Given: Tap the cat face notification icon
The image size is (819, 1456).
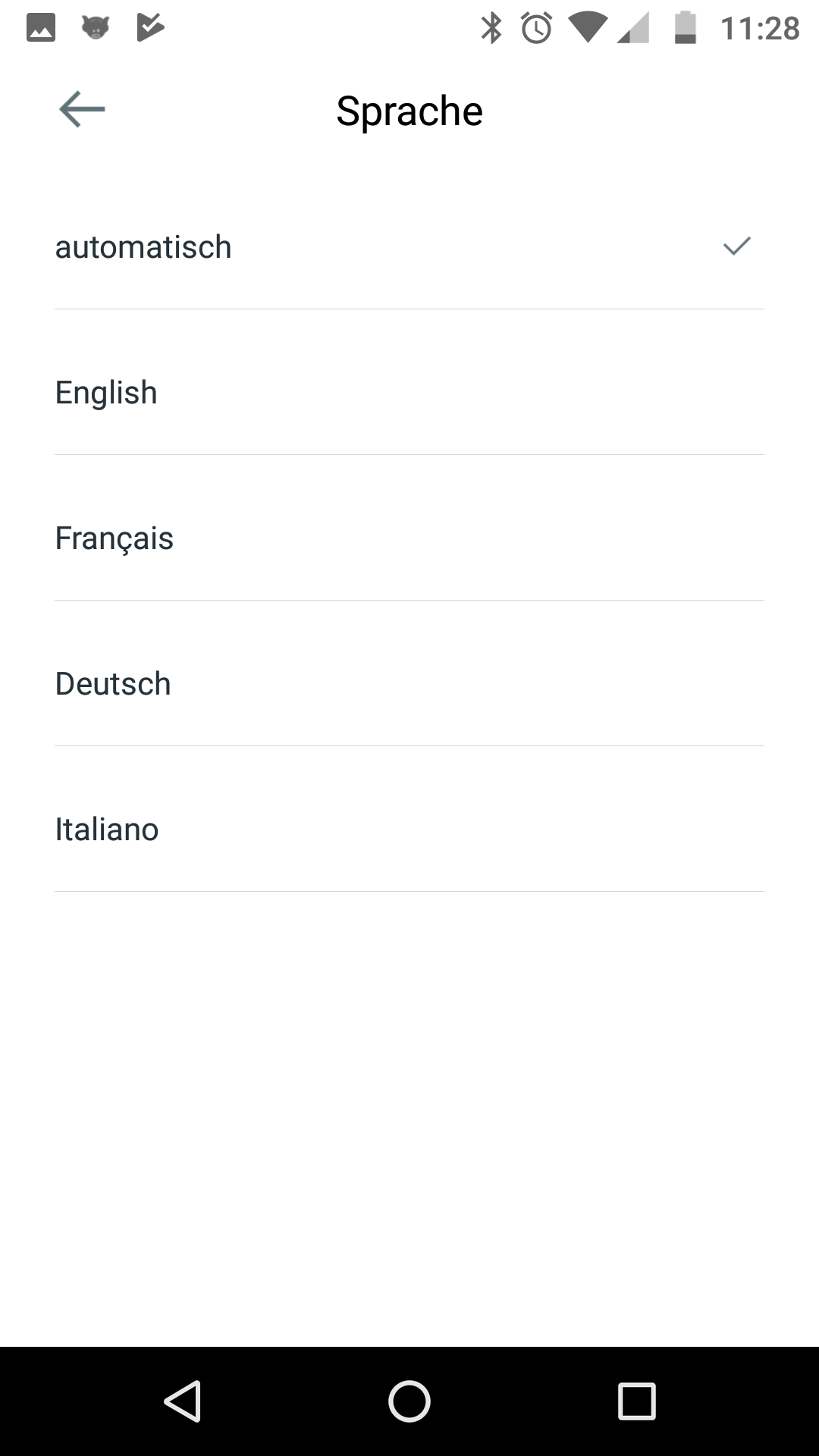Looking at the screenshot, I should coord(96,28).
